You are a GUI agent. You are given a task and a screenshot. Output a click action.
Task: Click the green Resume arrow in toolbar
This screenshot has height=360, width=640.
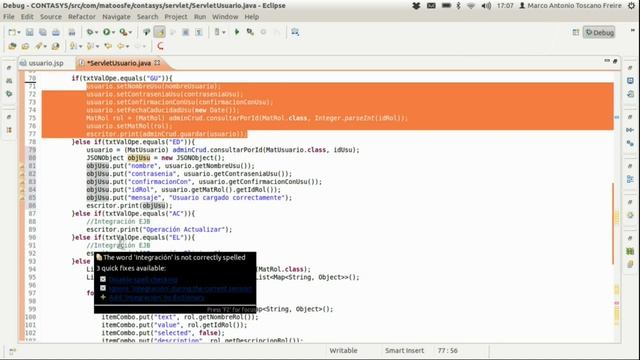pos(237,32)
